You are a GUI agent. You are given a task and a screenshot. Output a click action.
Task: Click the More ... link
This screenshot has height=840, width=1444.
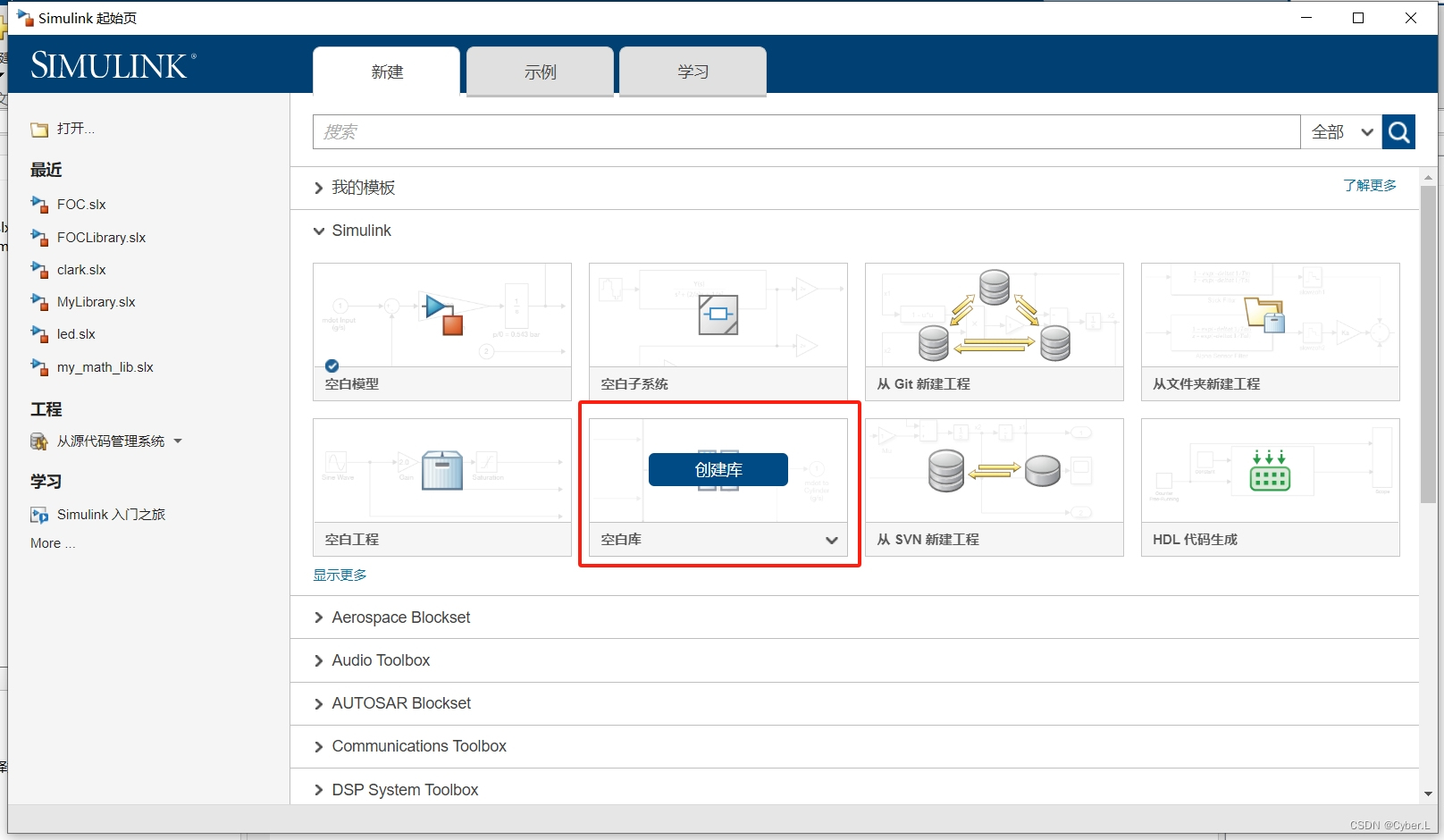[x=53, y=543]
